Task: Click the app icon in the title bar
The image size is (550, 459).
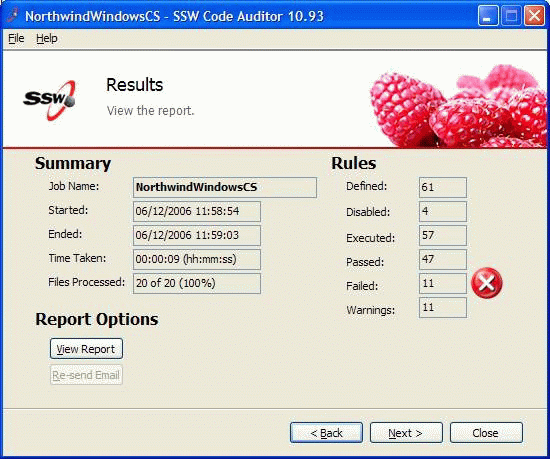Action: (13, 15)
